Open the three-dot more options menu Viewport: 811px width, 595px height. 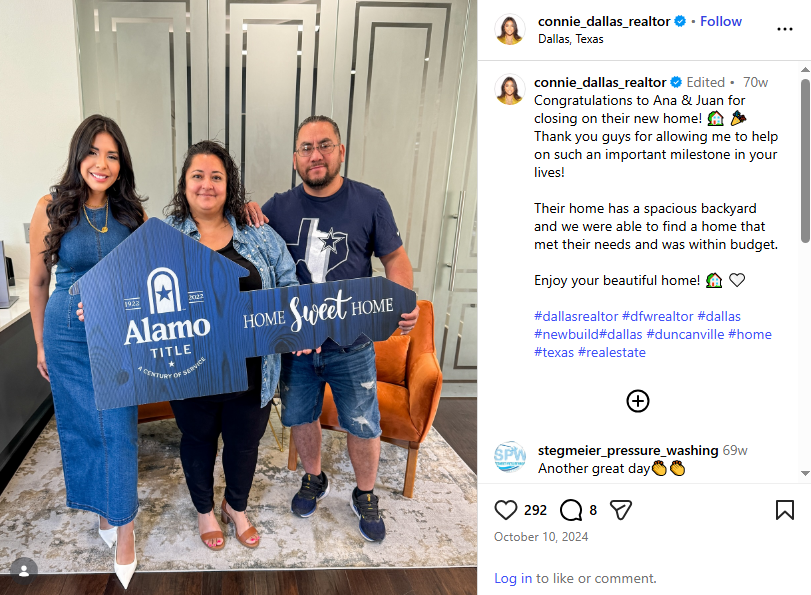785,29
